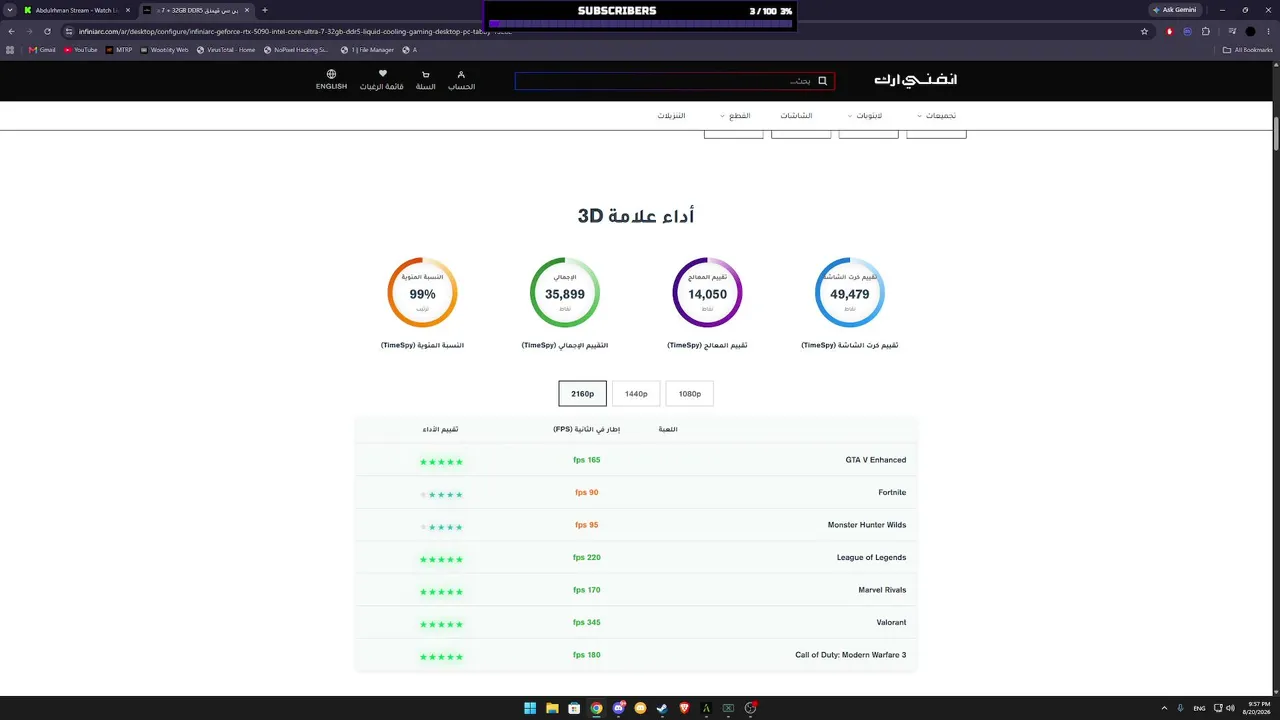Image resolution: width=1280 pixels, height=720 pixels.
Task: Click Monster Hunter Wilds game name
Action: point(867,525)
